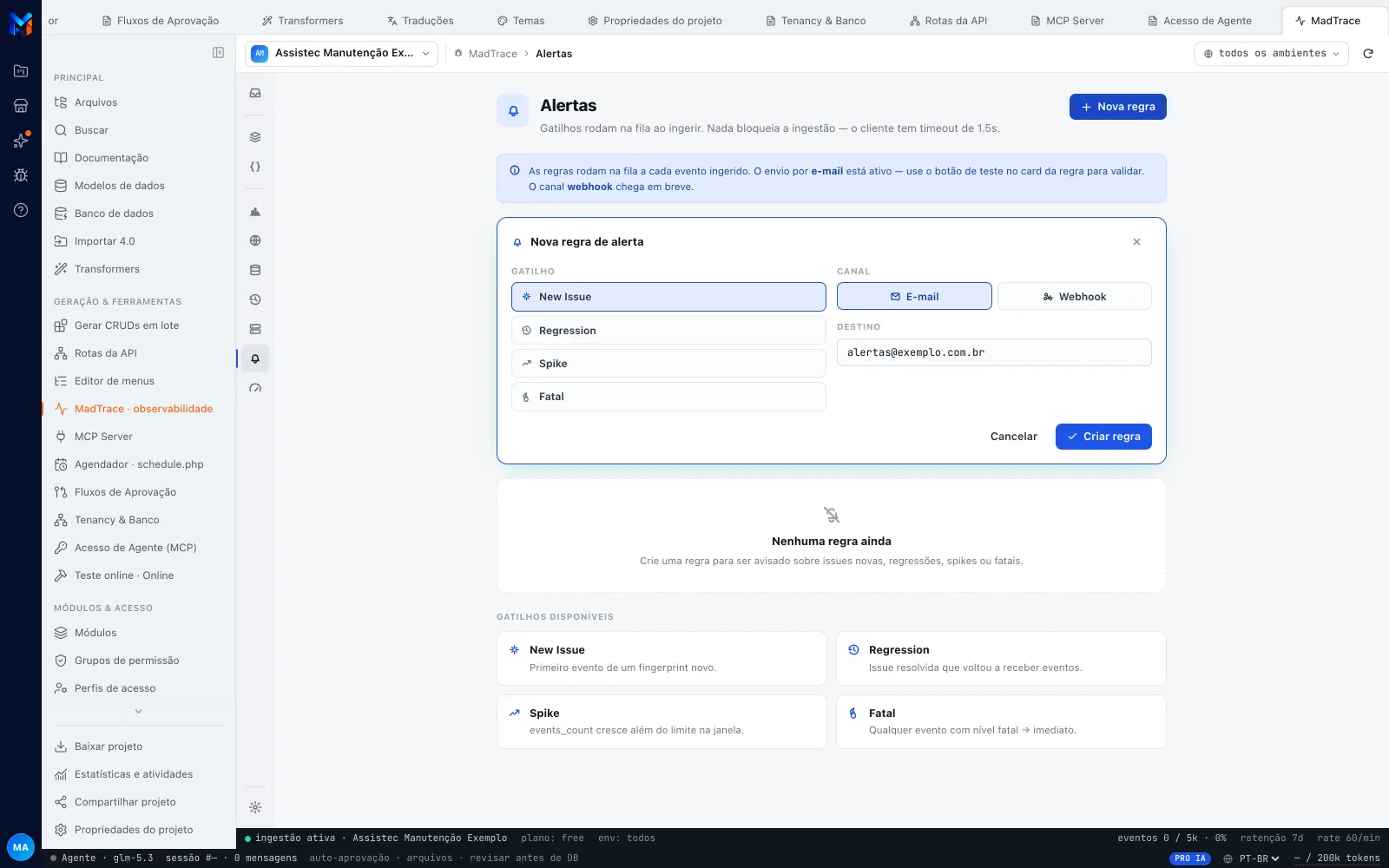Viewport: 1389px width, 868px height.
Task: Select the Regression trigger option
Action: click(668, 331)
